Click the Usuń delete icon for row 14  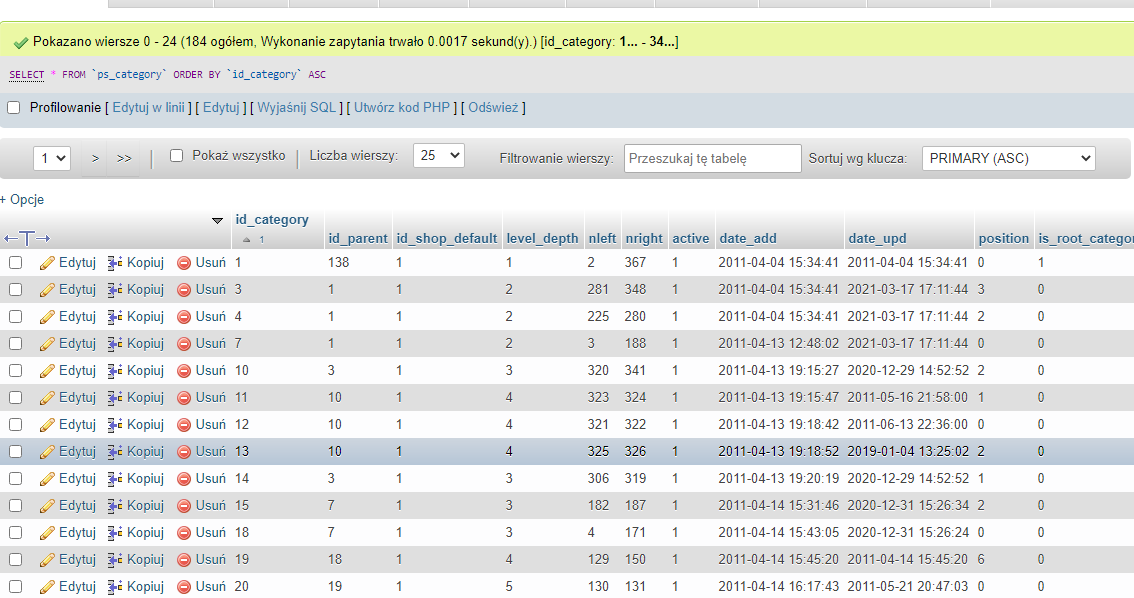point(184,479)
